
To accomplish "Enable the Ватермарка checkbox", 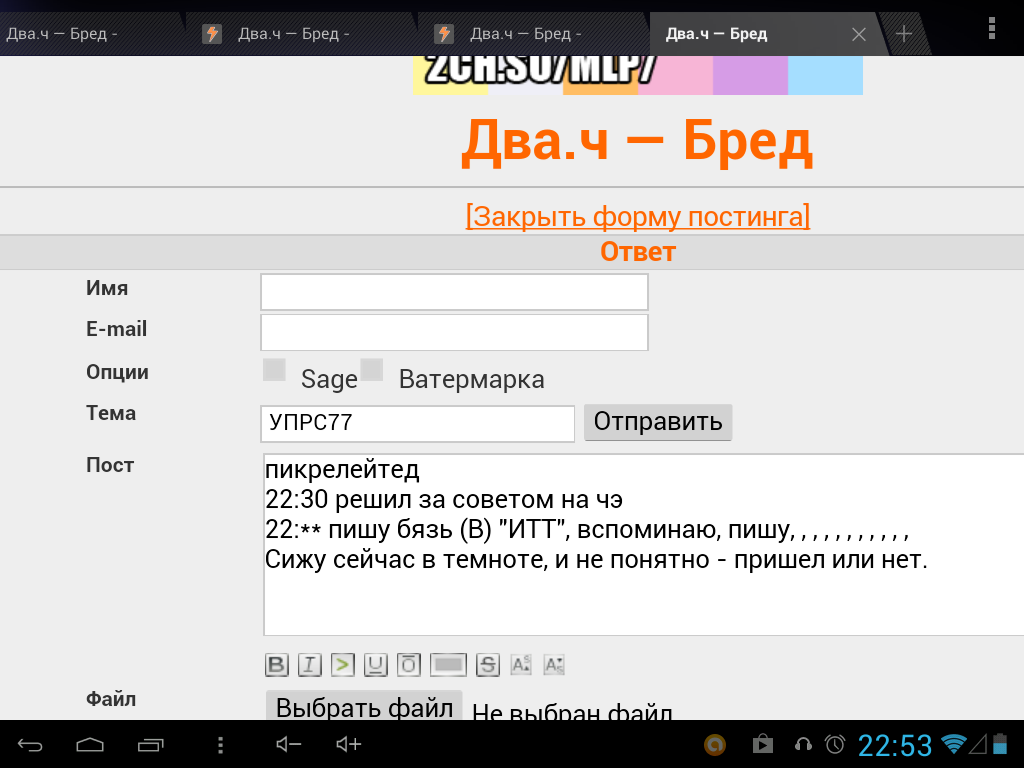I will (x=372, y=370).
